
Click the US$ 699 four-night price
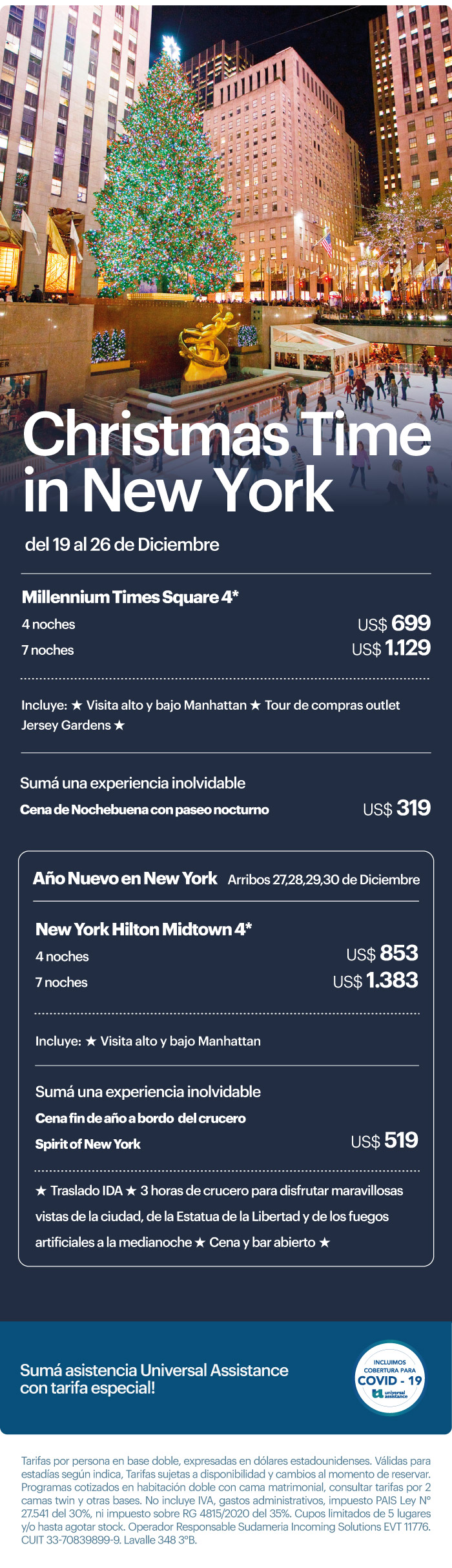[394, 623]
